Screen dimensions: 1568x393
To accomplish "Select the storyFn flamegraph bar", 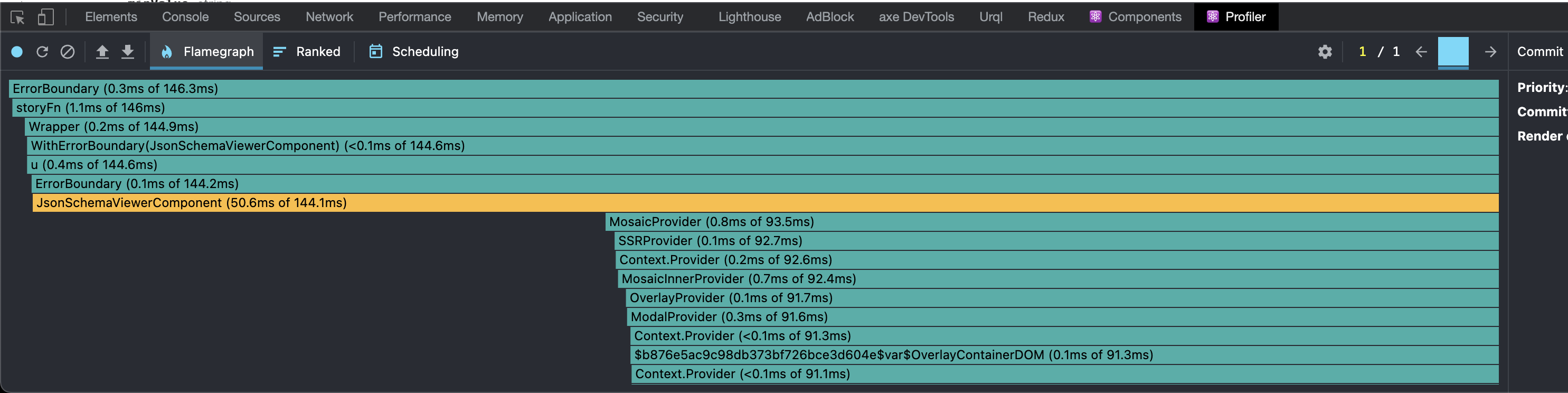I will coord(755,108).
